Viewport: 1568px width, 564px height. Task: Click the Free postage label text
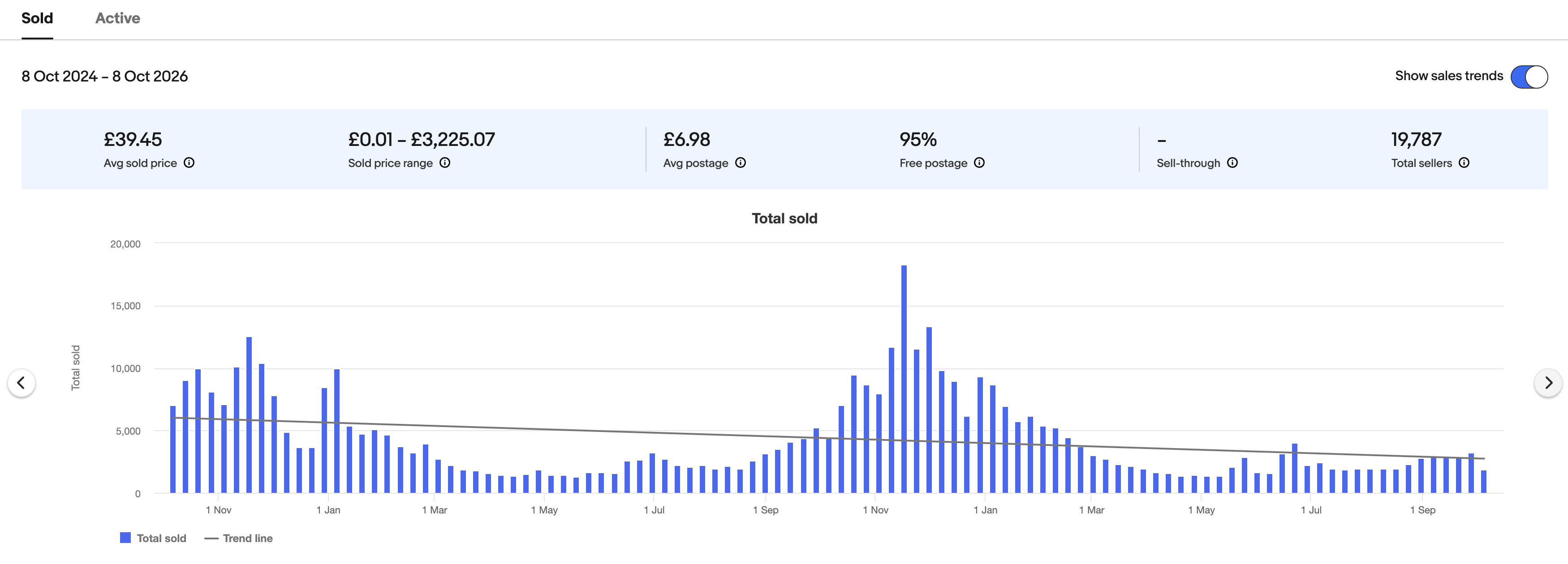click(x=933, y=163)
